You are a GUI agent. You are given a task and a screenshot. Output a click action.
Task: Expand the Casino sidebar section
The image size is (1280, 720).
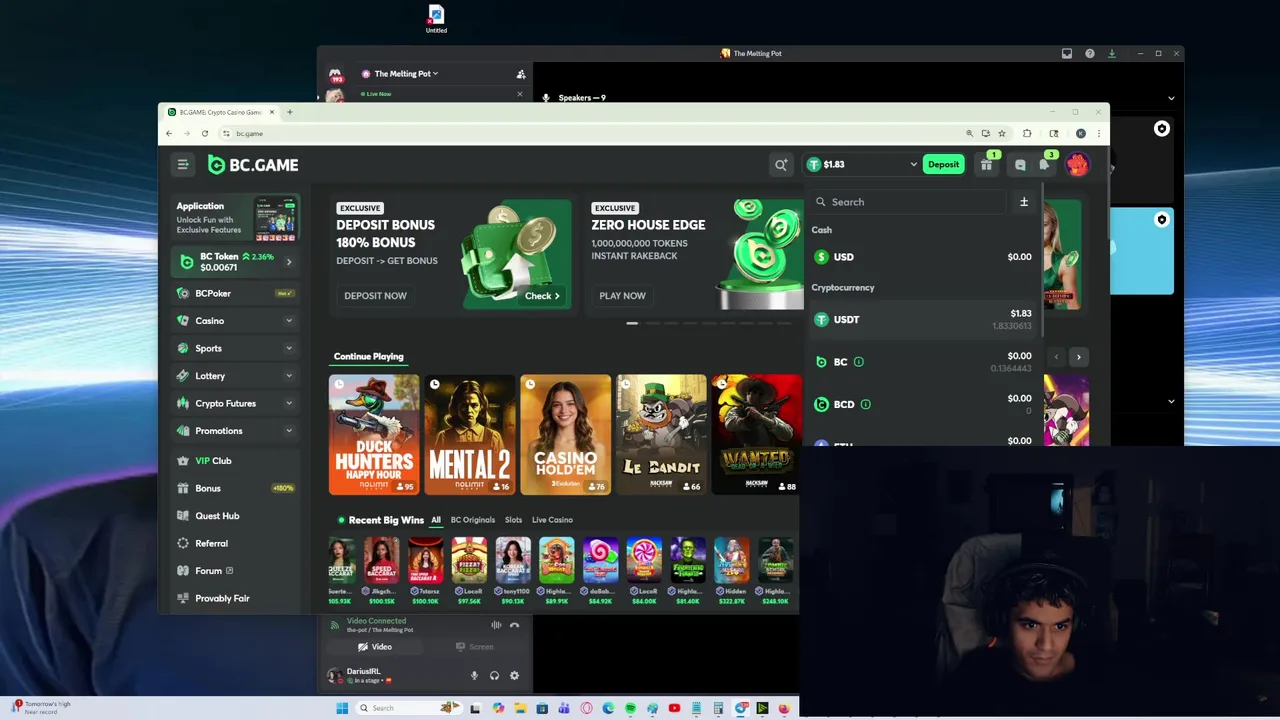click(x=289, y=321)
